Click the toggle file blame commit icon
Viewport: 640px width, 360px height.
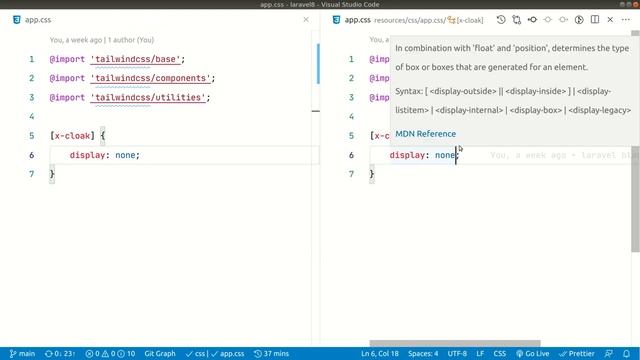(532, 20)
